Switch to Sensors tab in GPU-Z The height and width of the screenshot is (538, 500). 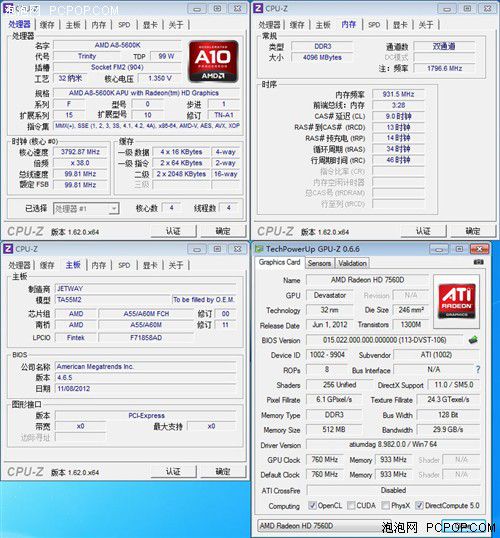[x=319, y=263]
